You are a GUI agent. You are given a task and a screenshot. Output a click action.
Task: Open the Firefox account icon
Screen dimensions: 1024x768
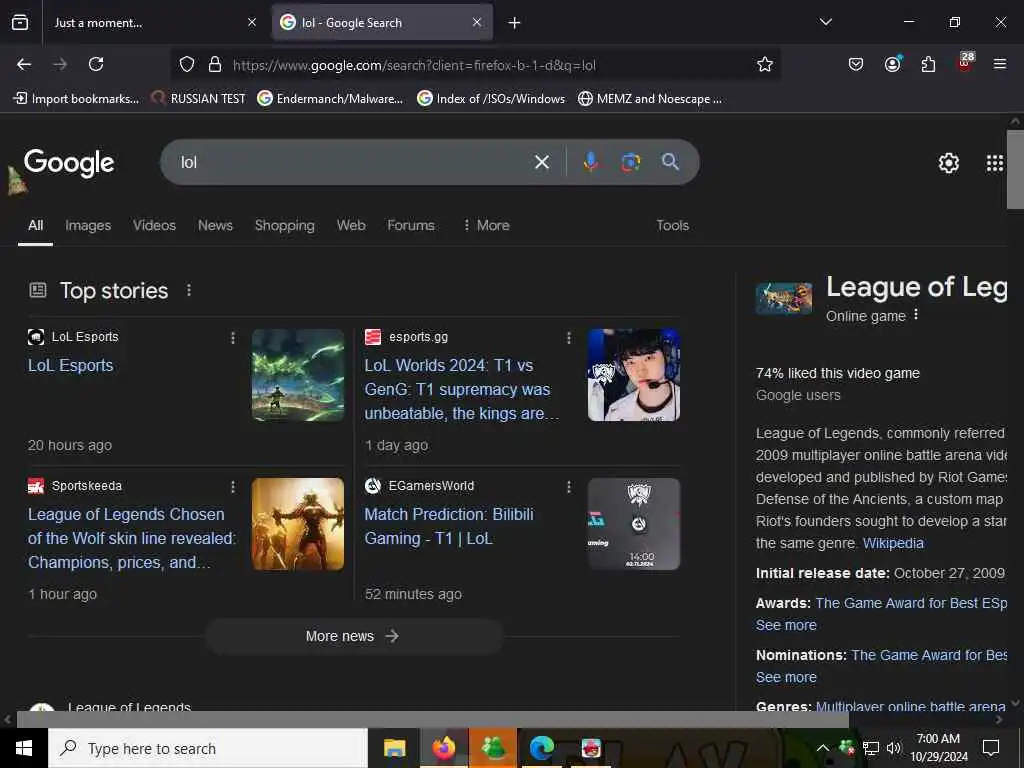893,64
